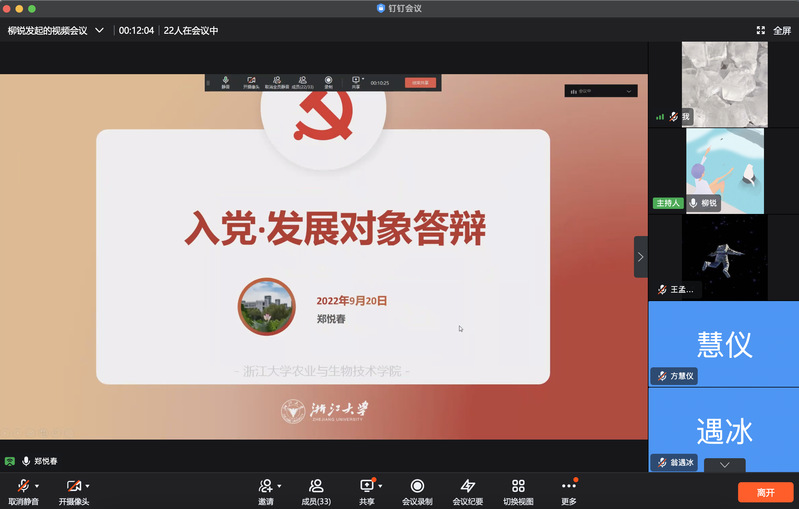Open the dark dropdown at the slide's top-right corner
799x509 pixels.
(x=601, y=91)
